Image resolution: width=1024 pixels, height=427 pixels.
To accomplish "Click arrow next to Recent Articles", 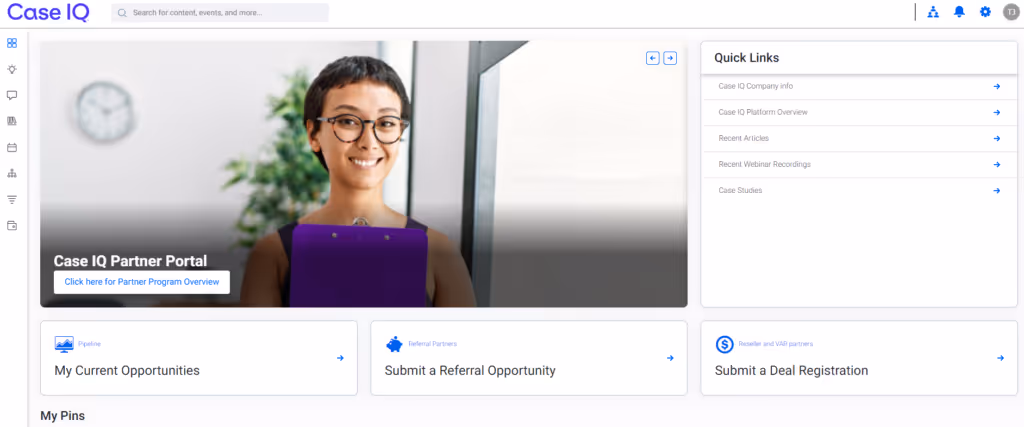I will click(x=997, y=138).
